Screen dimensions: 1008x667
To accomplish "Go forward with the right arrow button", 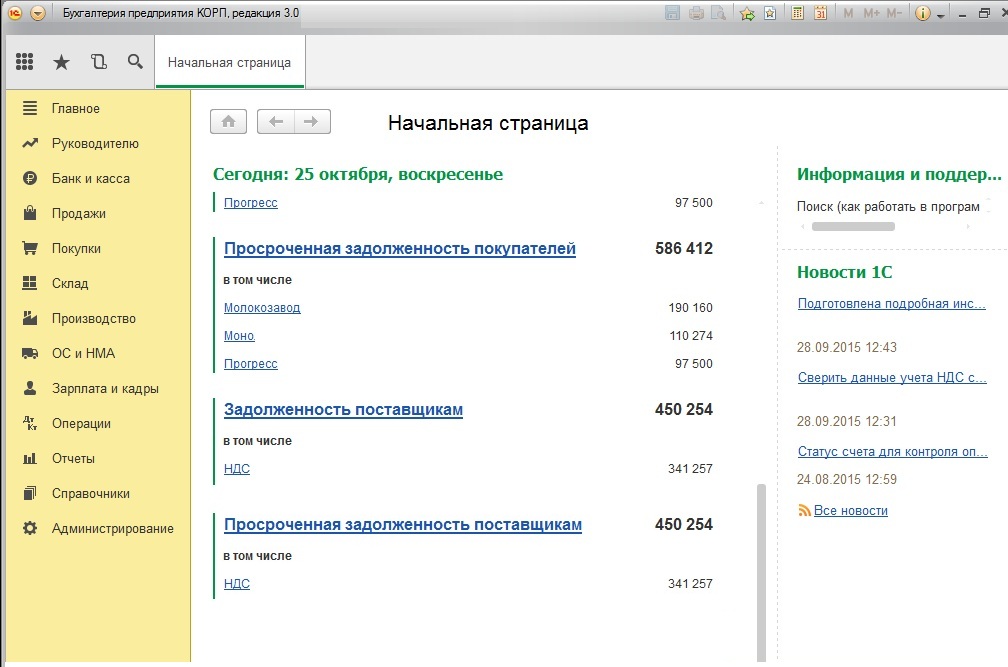I will tap(312, 121).
